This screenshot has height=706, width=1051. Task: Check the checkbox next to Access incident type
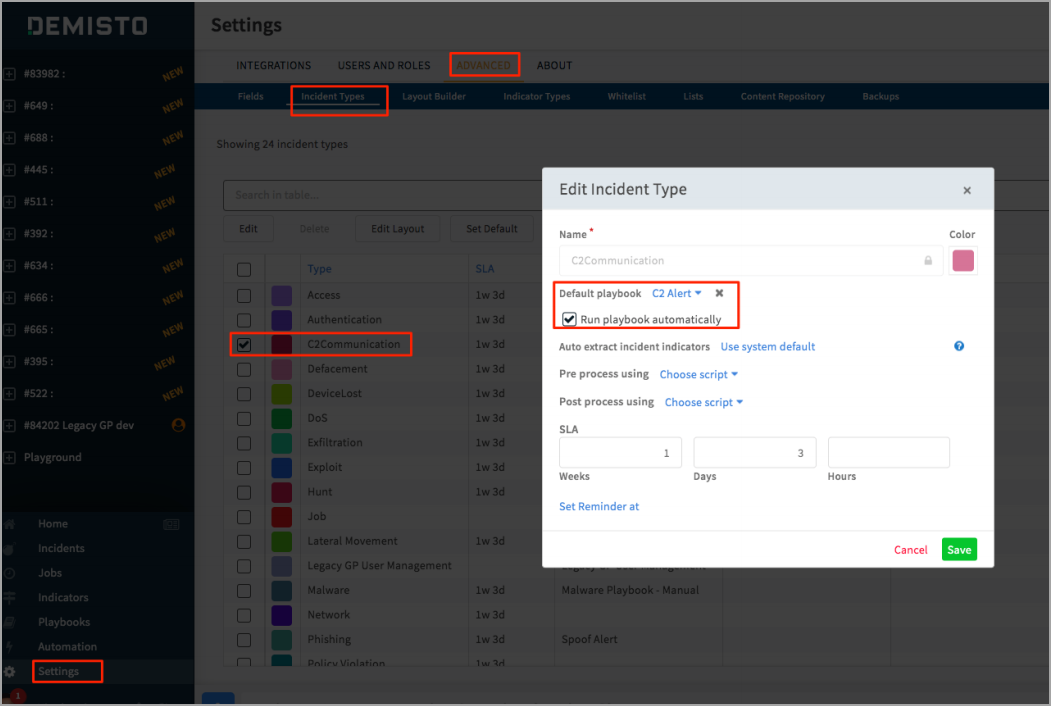[243, 294]
